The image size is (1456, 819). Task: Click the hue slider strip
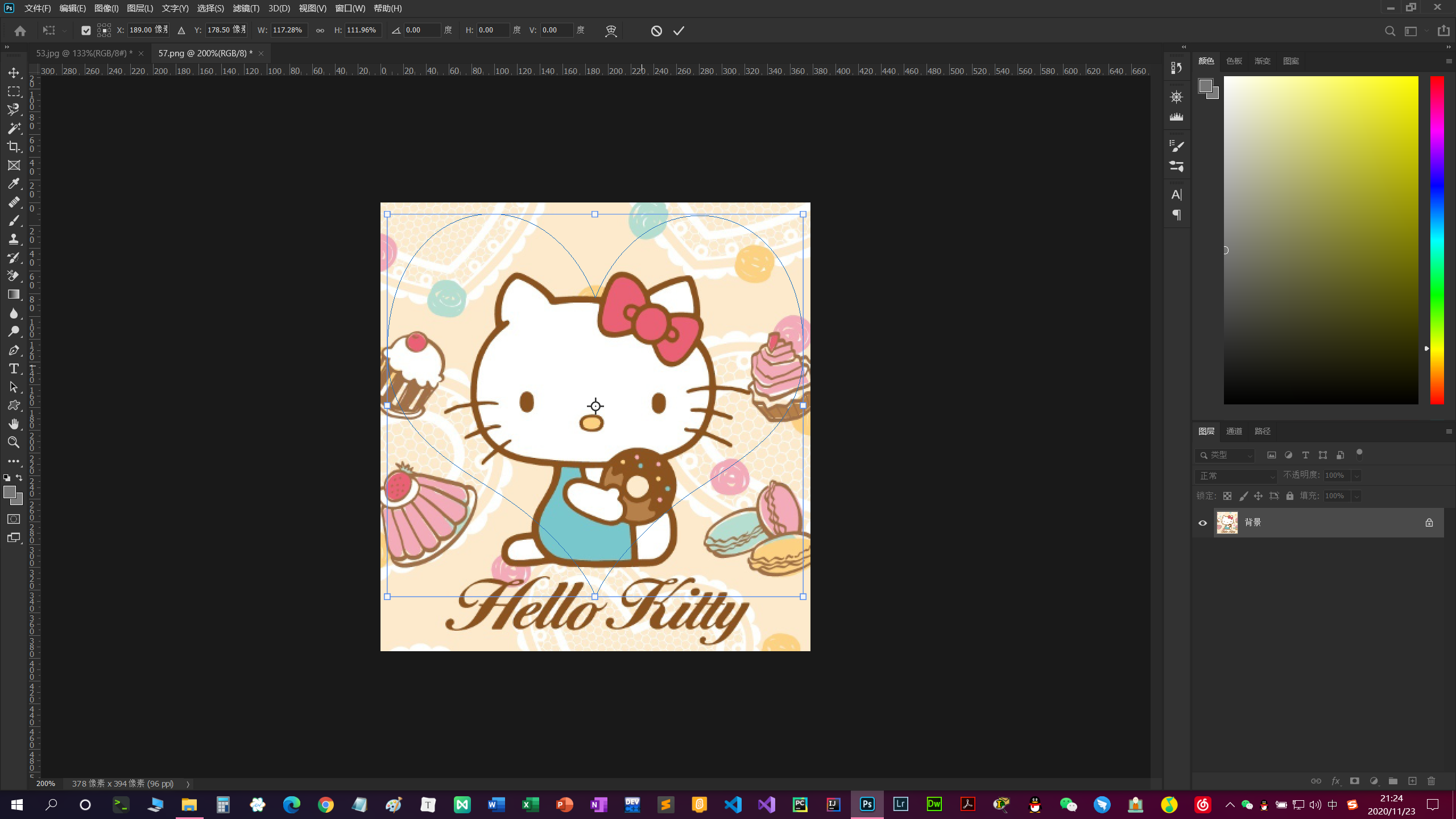click(1437, 240)
